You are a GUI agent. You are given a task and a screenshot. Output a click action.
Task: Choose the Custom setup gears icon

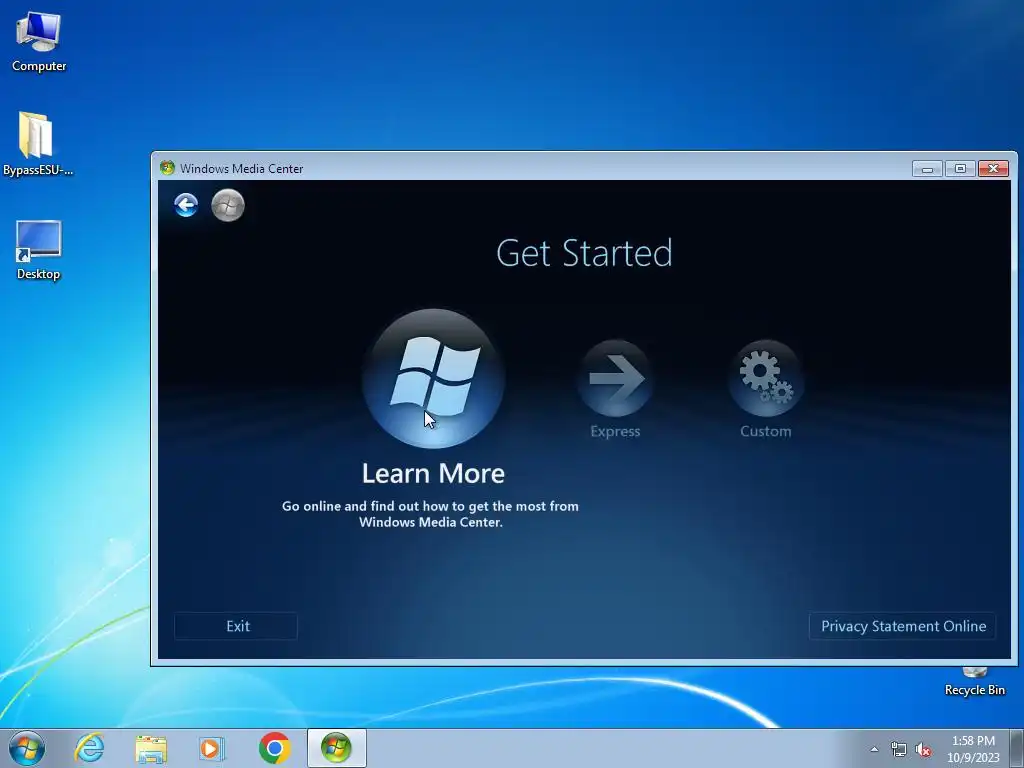tap(765, 378)
